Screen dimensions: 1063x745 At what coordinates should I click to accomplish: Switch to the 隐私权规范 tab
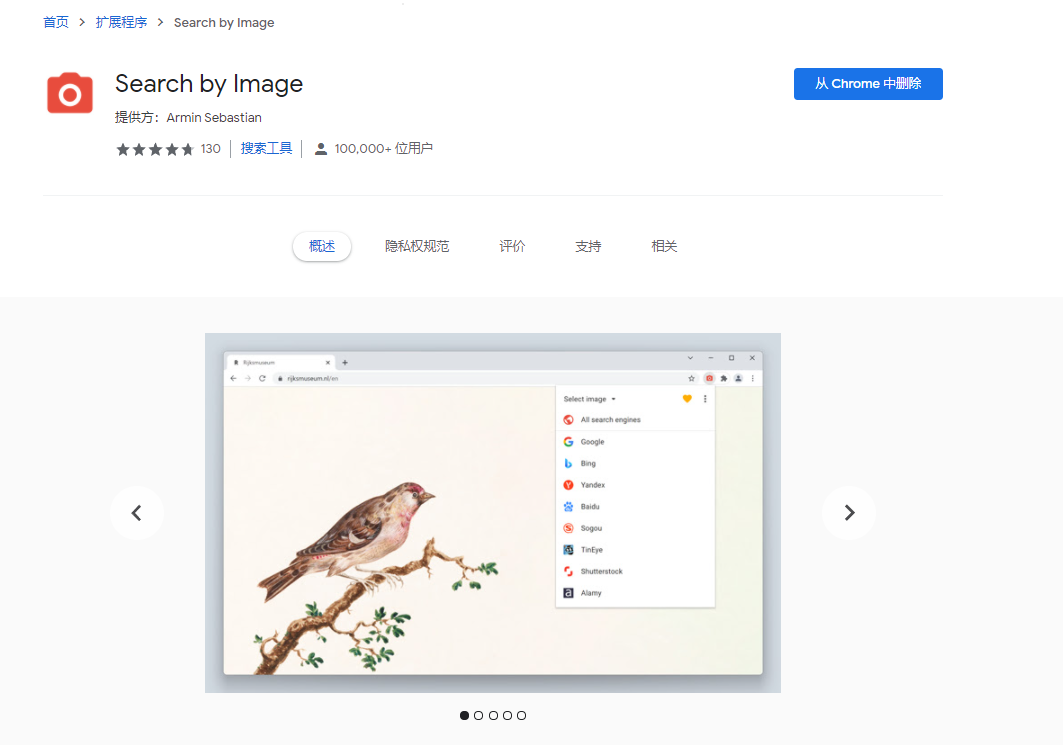click(x=417, y=246)
